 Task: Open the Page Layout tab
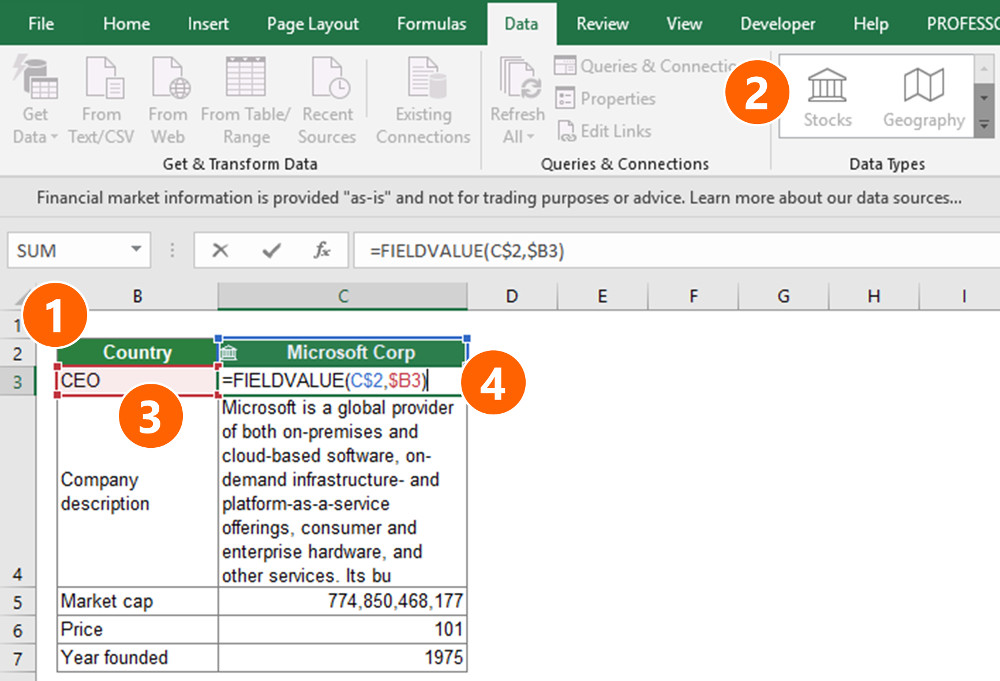[312, 24]
